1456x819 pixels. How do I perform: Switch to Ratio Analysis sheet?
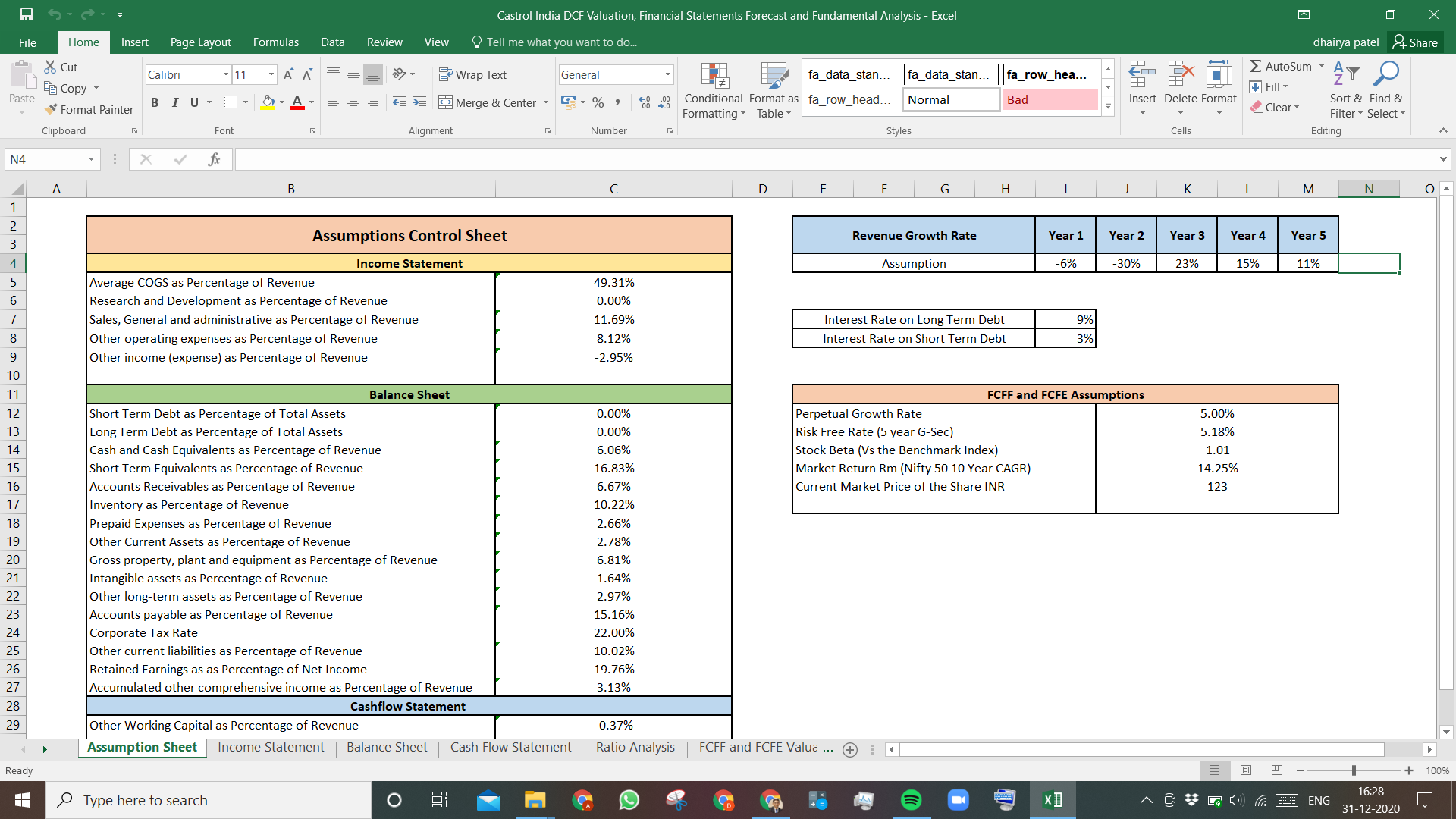635,748
